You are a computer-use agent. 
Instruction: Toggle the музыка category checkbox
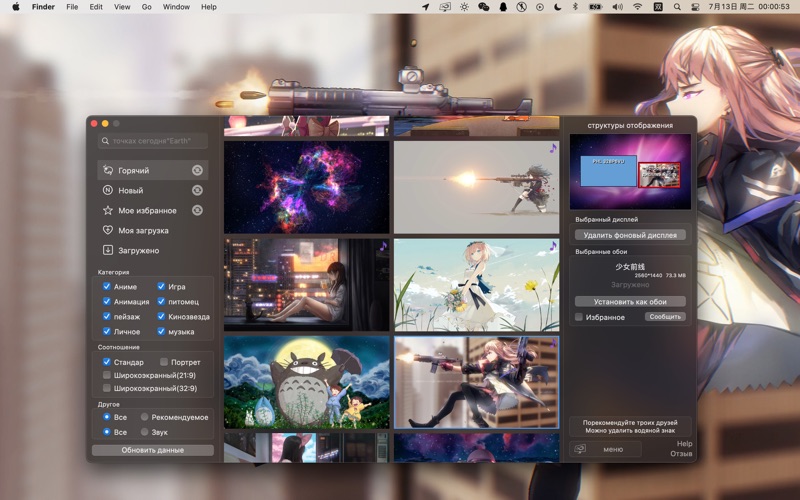pyautogui.click(x=161, y=331)
